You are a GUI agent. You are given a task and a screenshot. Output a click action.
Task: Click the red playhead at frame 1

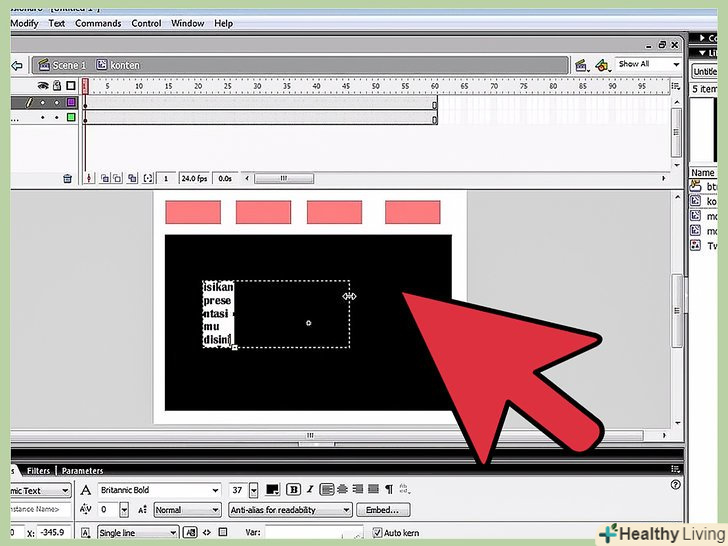85,86
